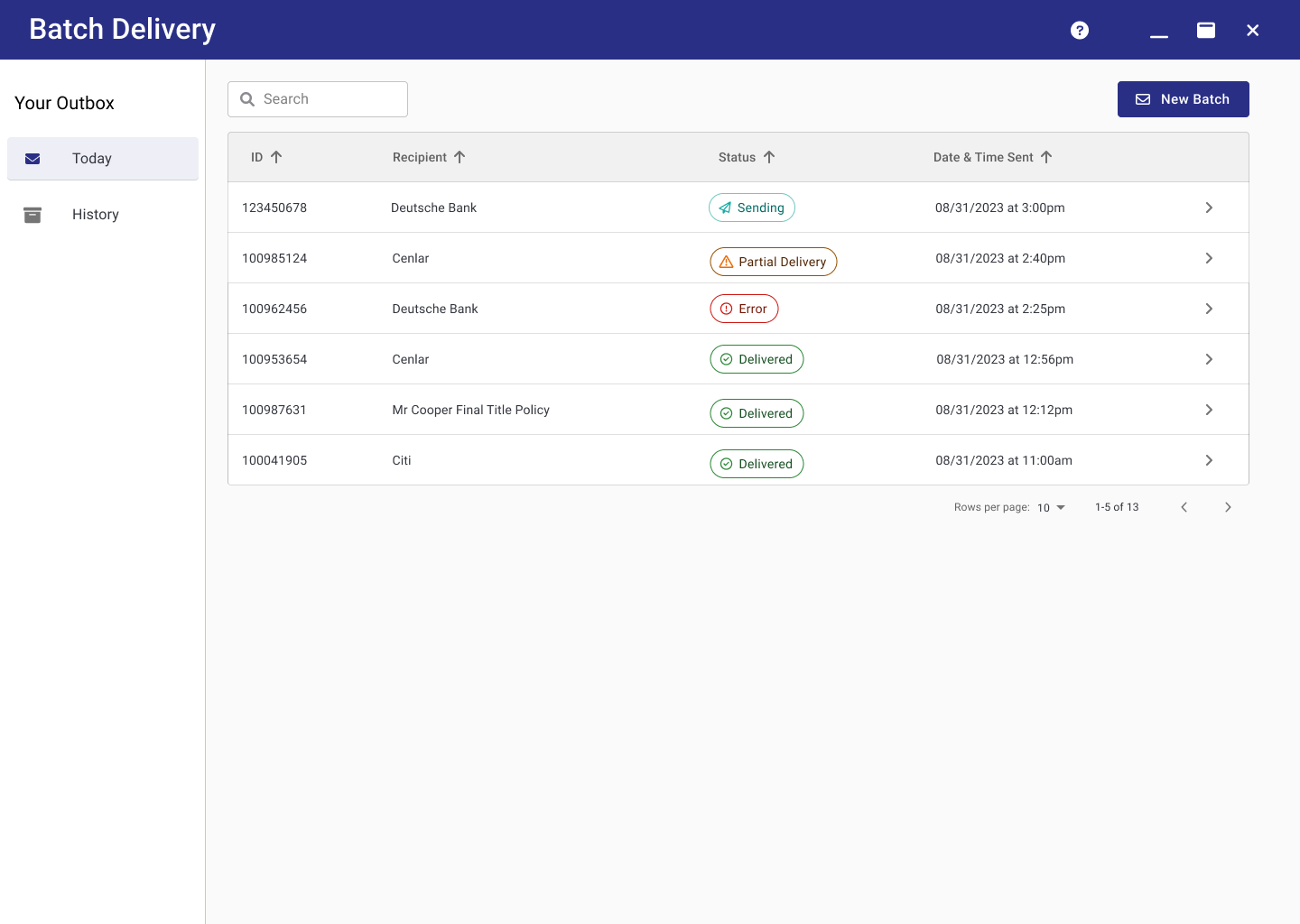Screen dimensions: 1300x924
Task: Click Delivered badge in row 100953654
Action: pos(757,359)
